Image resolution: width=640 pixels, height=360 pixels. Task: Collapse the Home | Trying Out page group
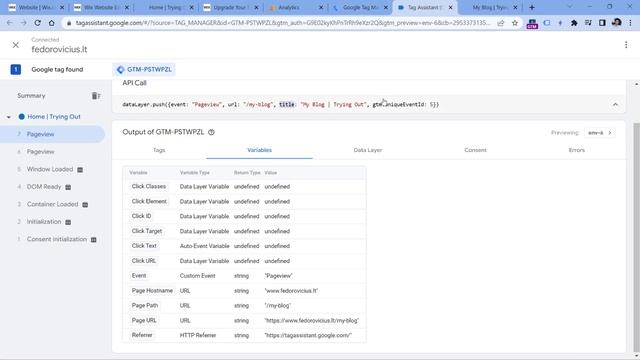point(9,117)
